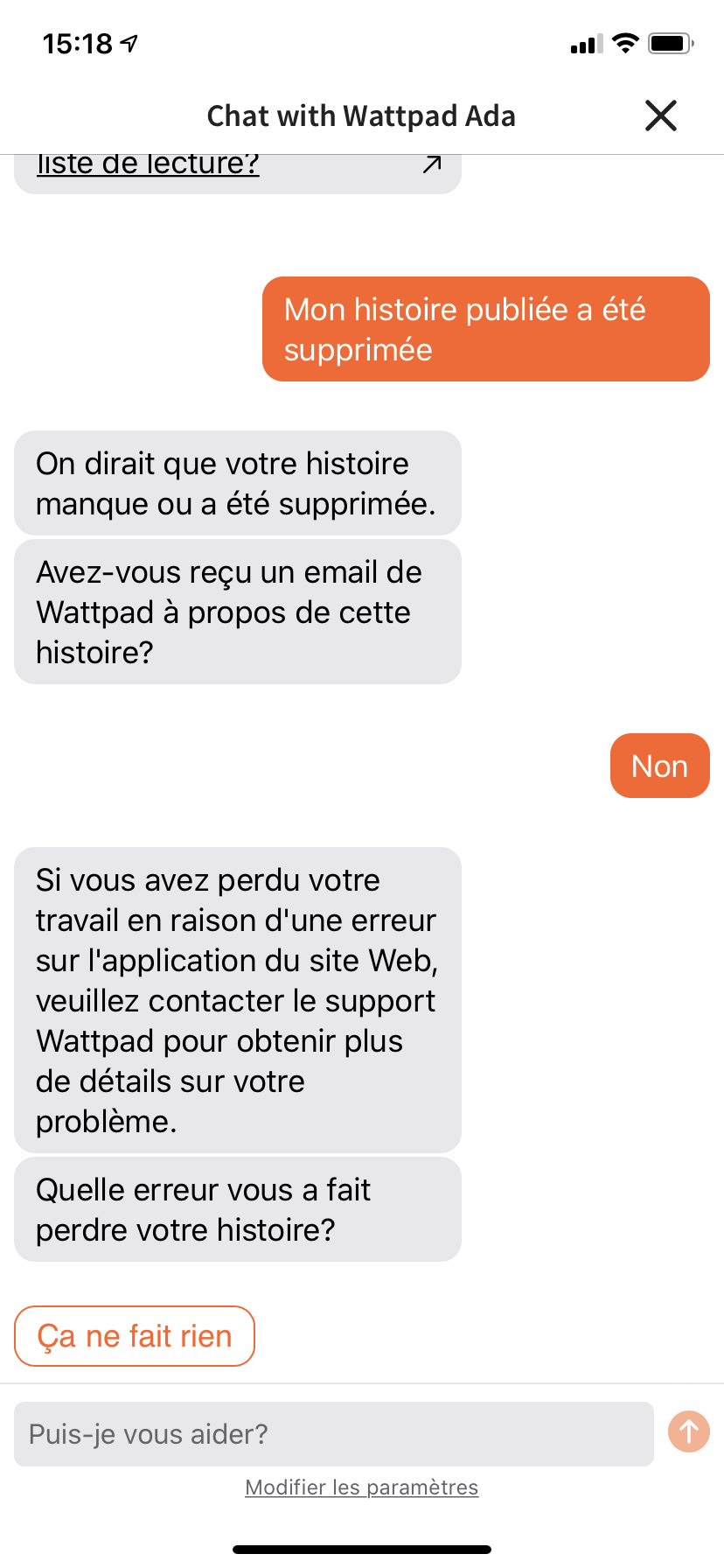Tap the Wi-Fi icon in status bar
The image size is (724, 1568).
pos(626,42)
